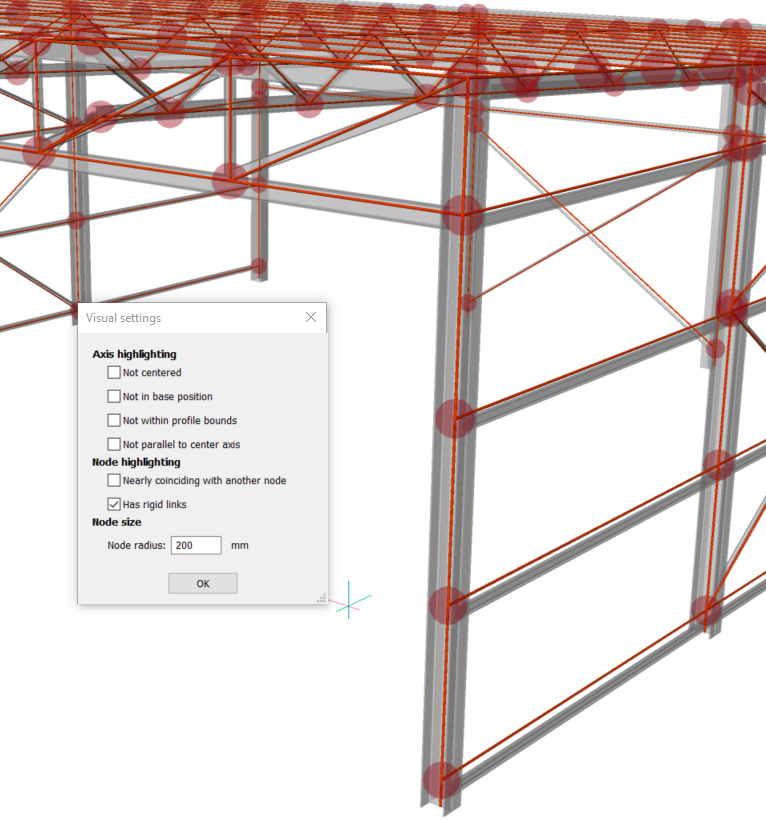Image resolution: width=766 pixels, height=820 pixels.
Task: Select the node atop the front corner column
Action: click(463, 215)
